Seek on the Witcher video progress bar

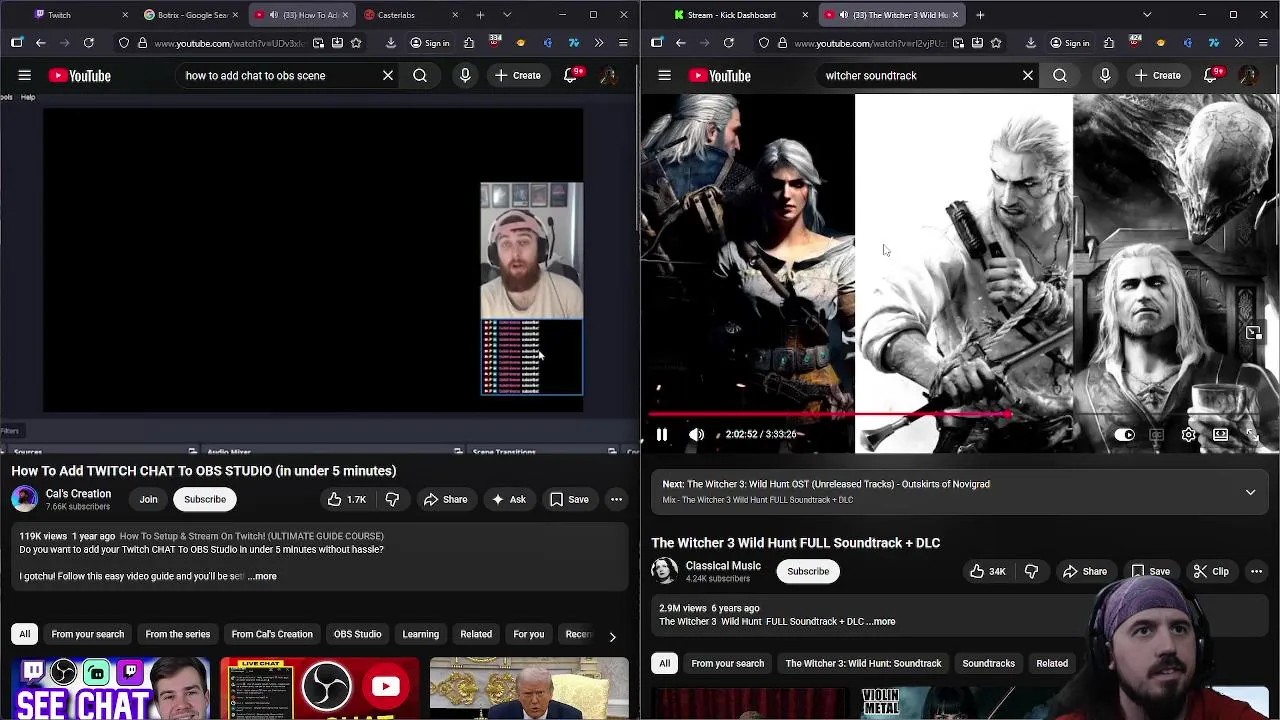(x=960, y=414)
